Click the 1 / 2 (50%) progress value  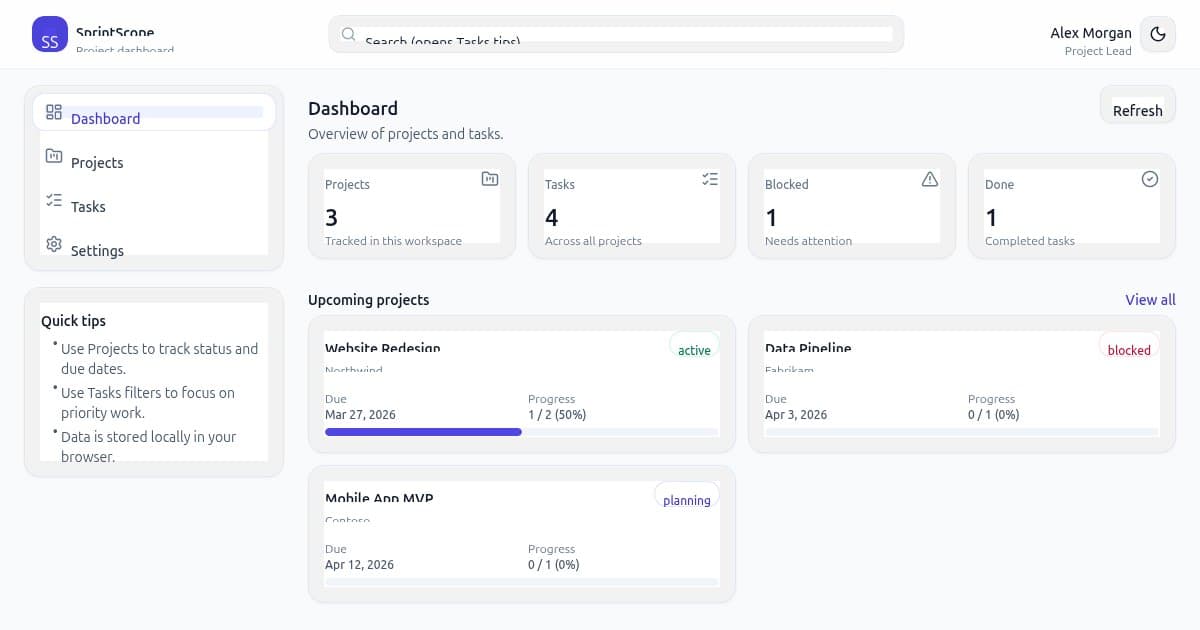[x=557, y=415]
